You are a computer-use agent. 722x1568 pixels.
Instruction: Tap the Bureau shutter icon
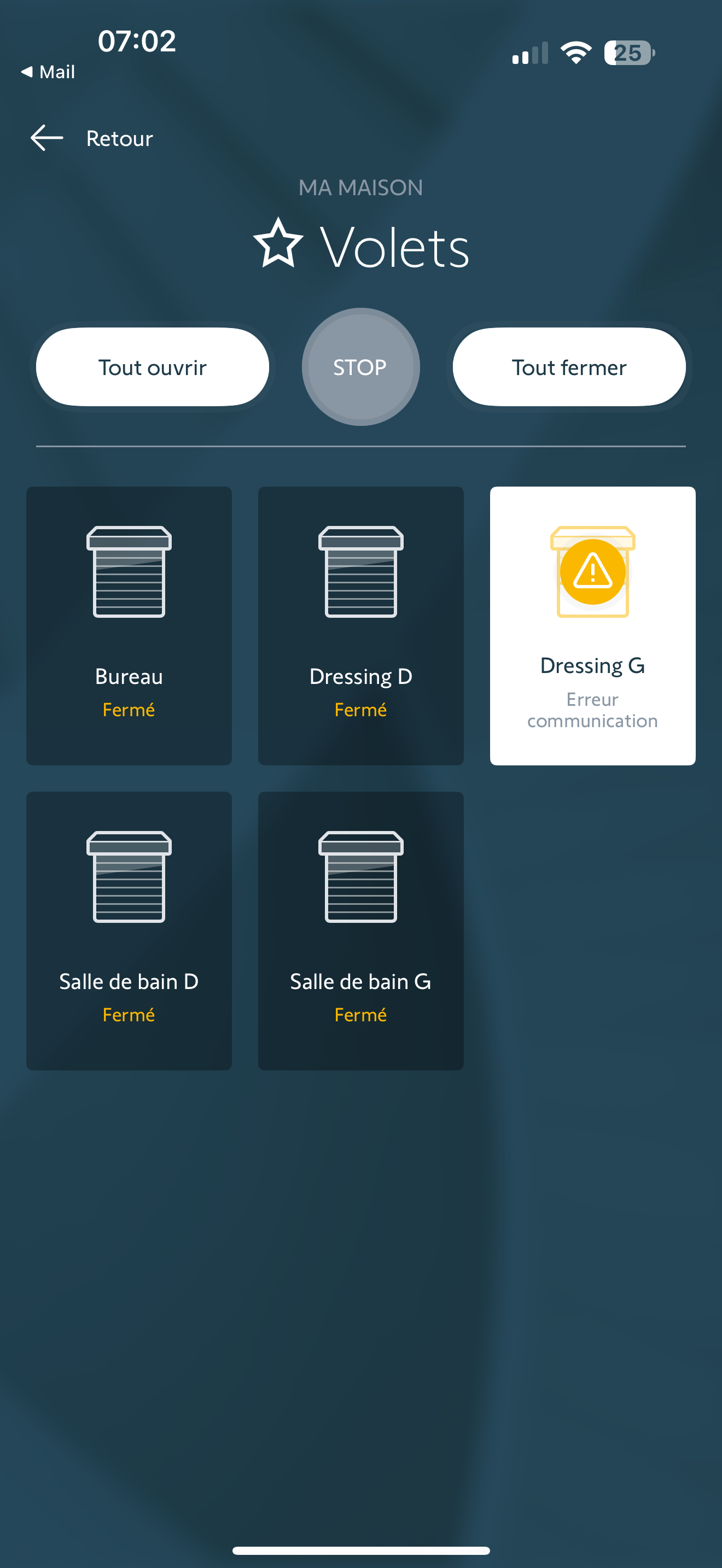(129, 571)
